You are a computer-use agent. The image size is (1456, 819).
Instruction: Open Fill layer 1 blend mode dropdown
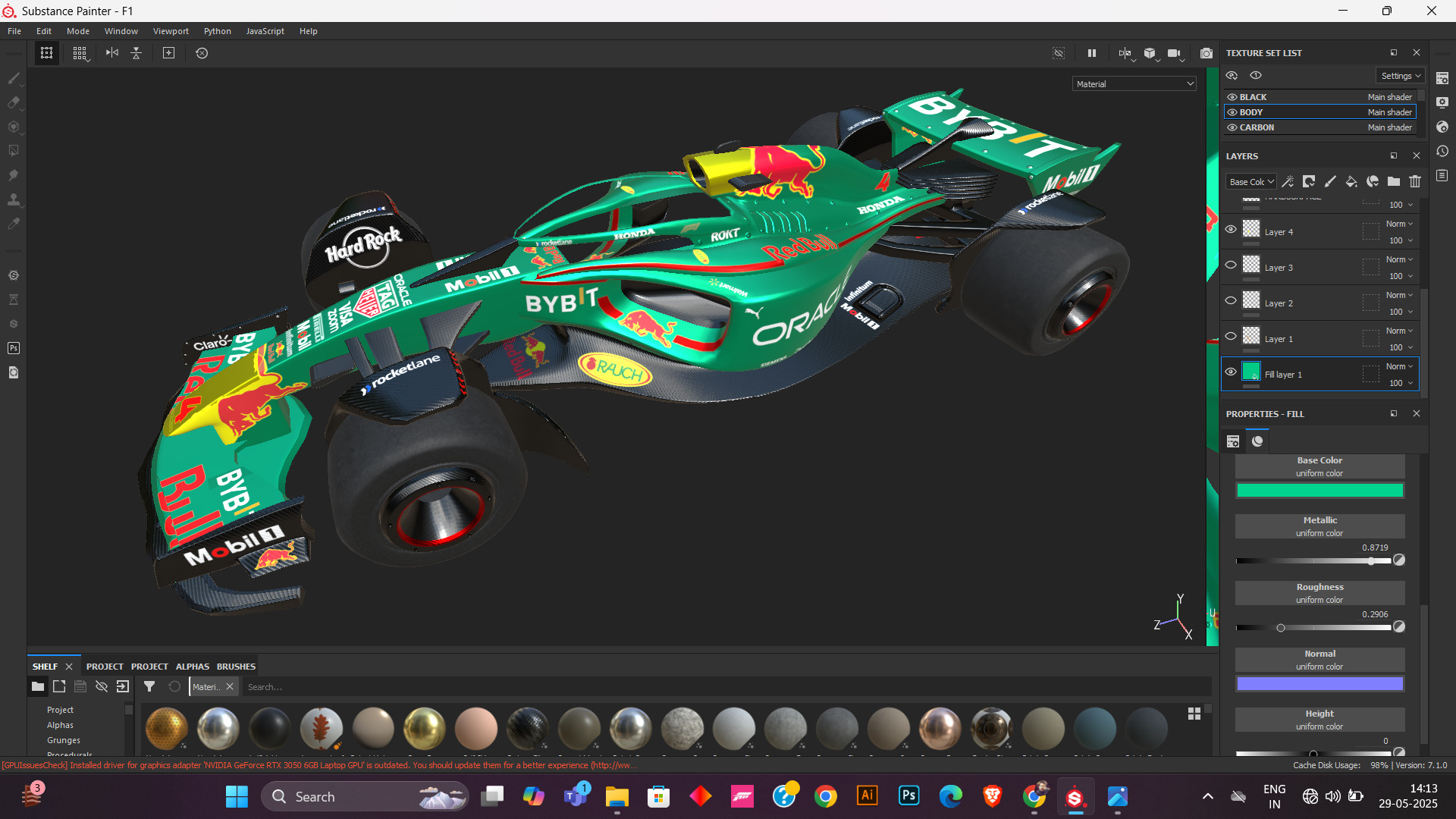coord(1400,366)
